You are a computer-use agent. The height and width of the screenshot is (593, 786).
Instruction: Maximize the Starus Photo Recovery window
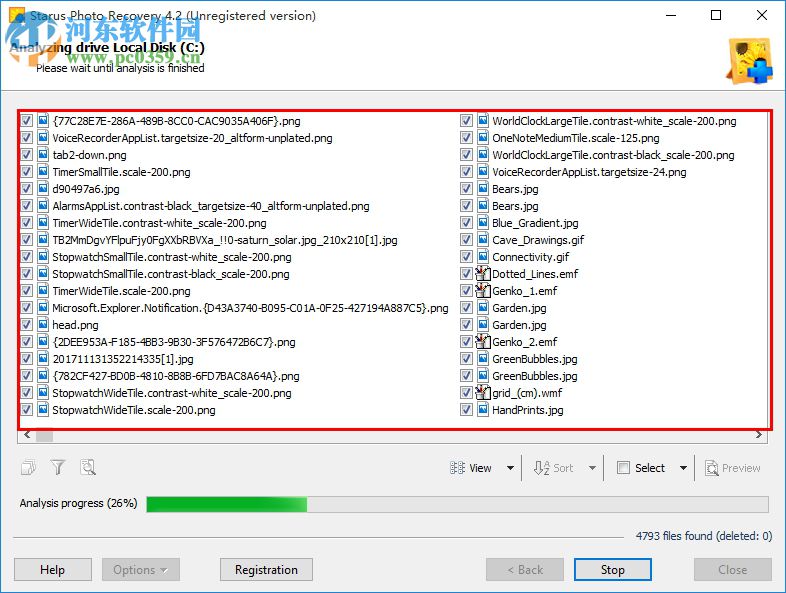point(716,16)
